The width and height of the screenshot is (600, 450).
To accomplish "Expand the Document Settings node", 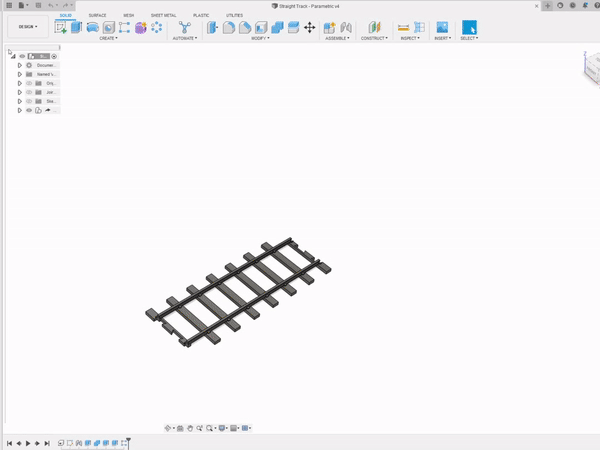I will 20,65.
